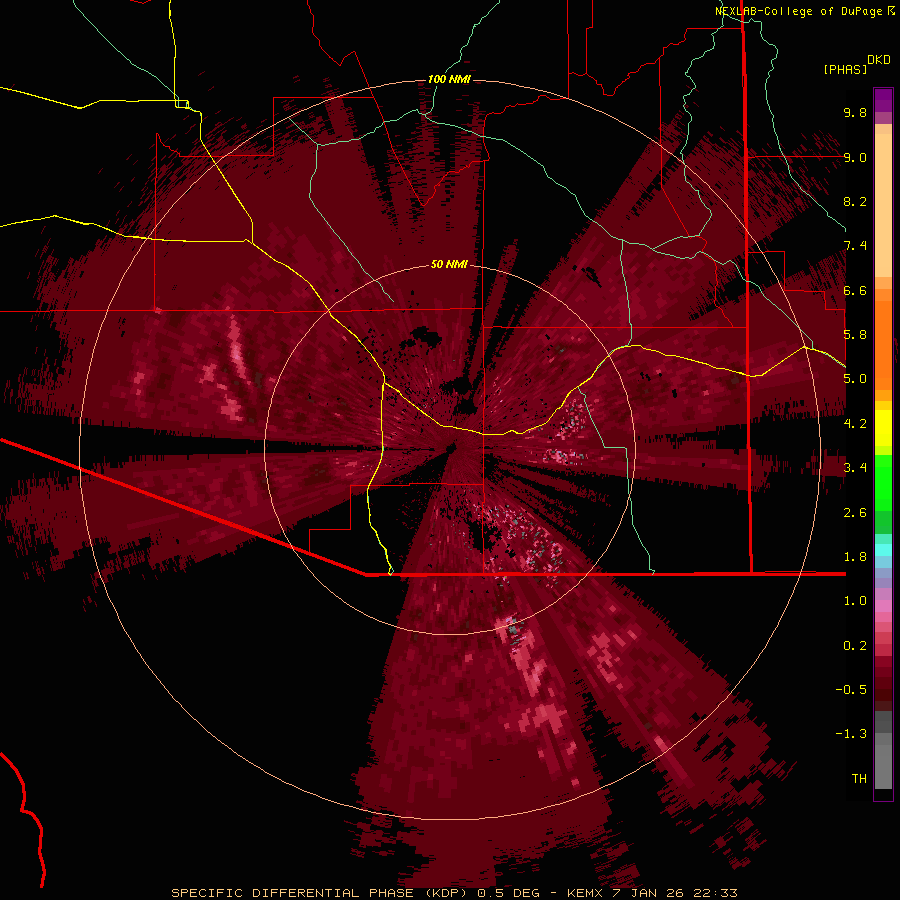Screen dimensions: 900x900
Task: Click the 6.6 legend value
Action: (855, 290)
